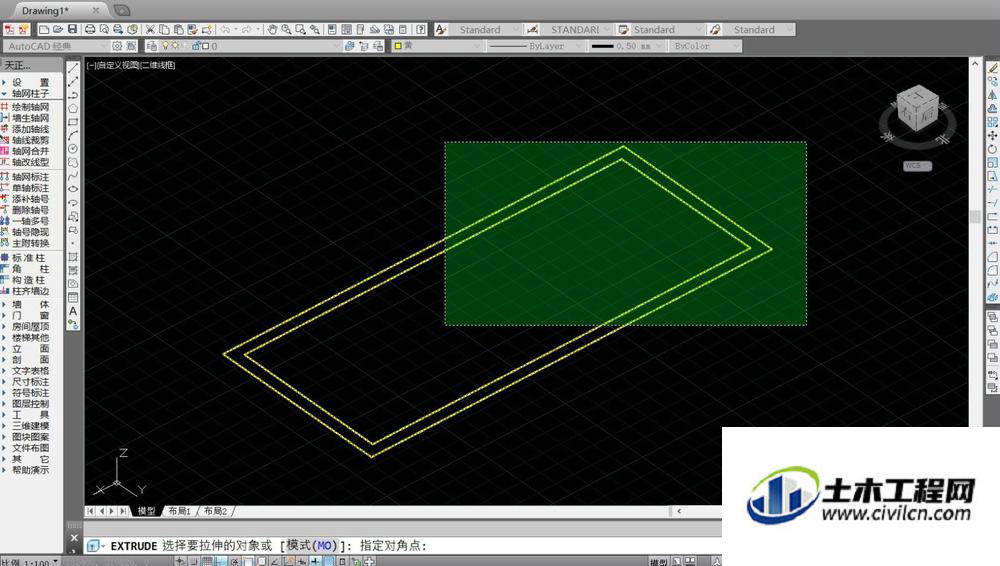Viewport: 1000px width, 566px height.
Task: Select the Multiline Text A tool
Action: (73, 311)
